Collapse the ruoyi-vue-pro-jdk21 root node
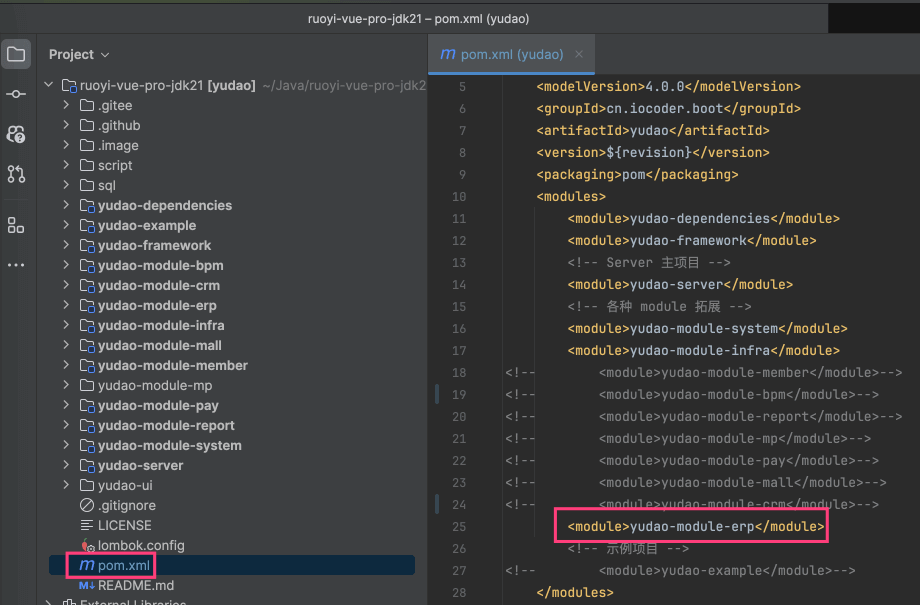This screenshot has height=605, width=920. tap(47, 86)
